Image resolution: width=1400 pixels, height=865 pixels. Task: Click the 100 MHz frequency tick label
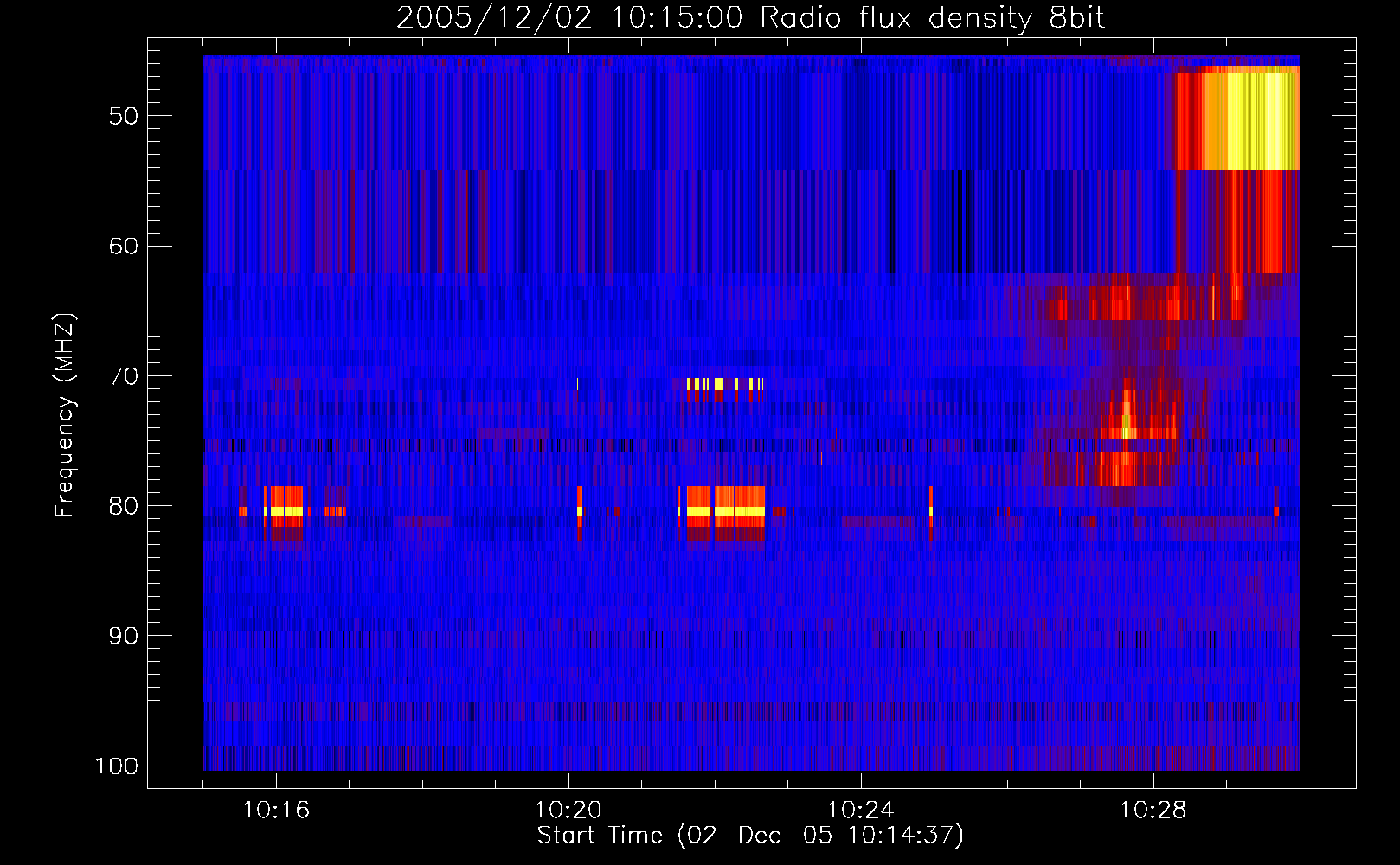[117, 766]
